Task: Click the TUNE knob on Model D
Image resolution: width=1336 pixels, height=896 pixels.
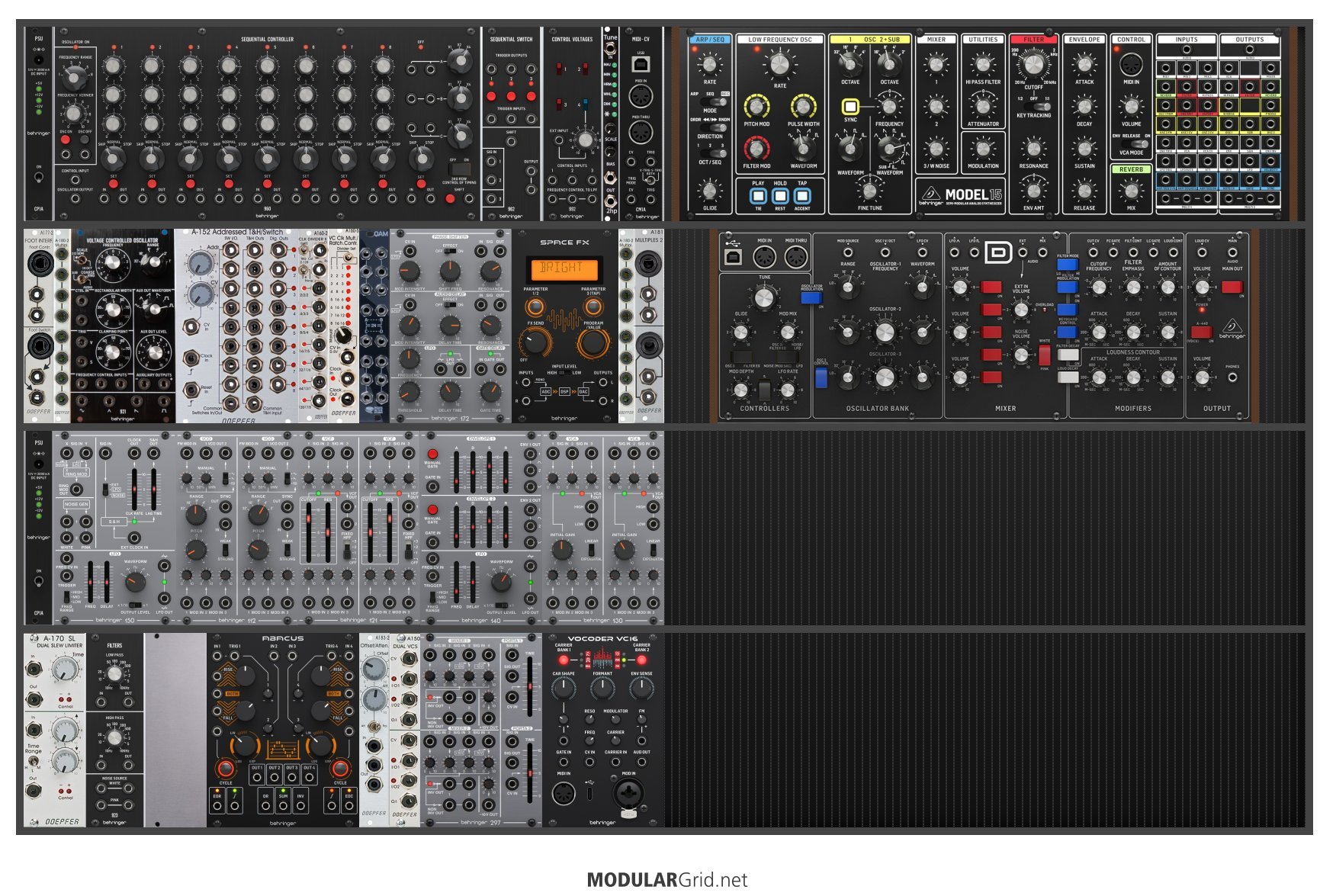Action: point(764,297)
